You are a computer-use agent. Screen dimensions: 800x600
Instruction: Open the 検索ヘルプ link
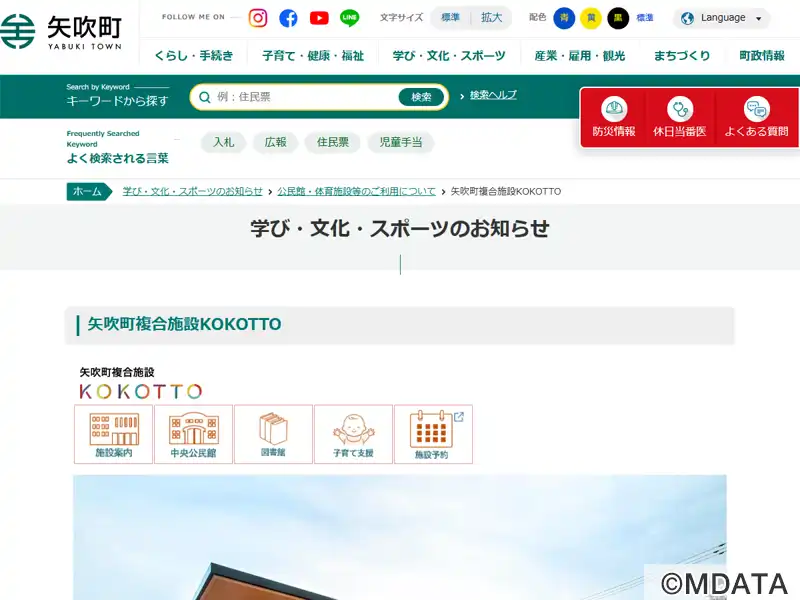[x=493, y=95]
